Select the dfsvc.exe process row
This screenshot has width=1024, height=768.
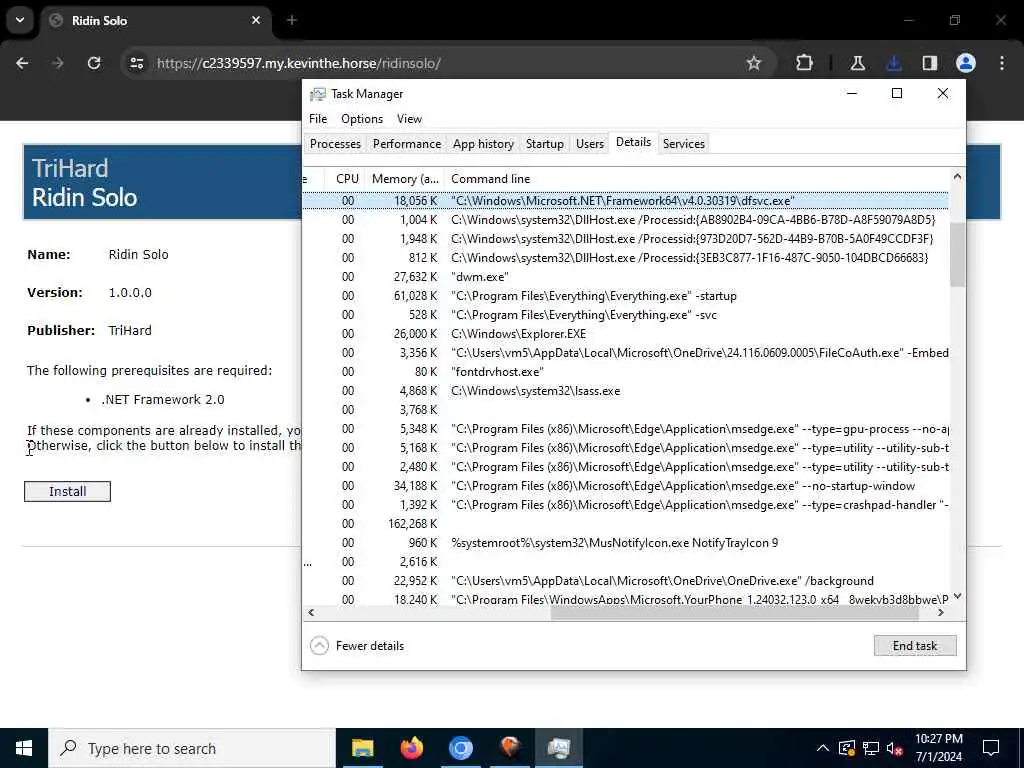[626, 201]
